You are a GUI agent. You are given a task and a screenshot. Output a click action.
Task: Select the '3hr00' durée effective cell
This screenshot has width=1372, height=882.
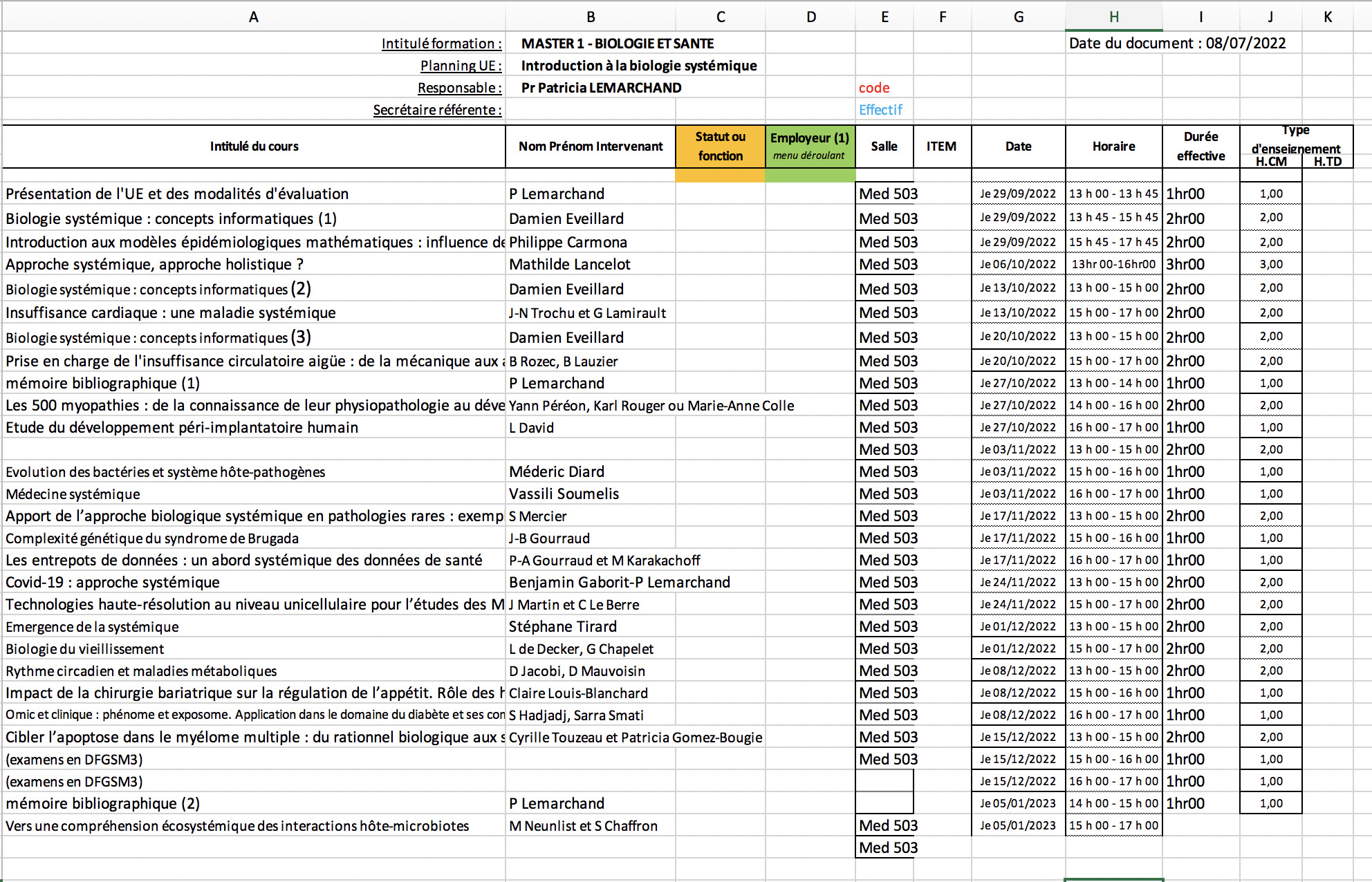(x=1185, y=265)
